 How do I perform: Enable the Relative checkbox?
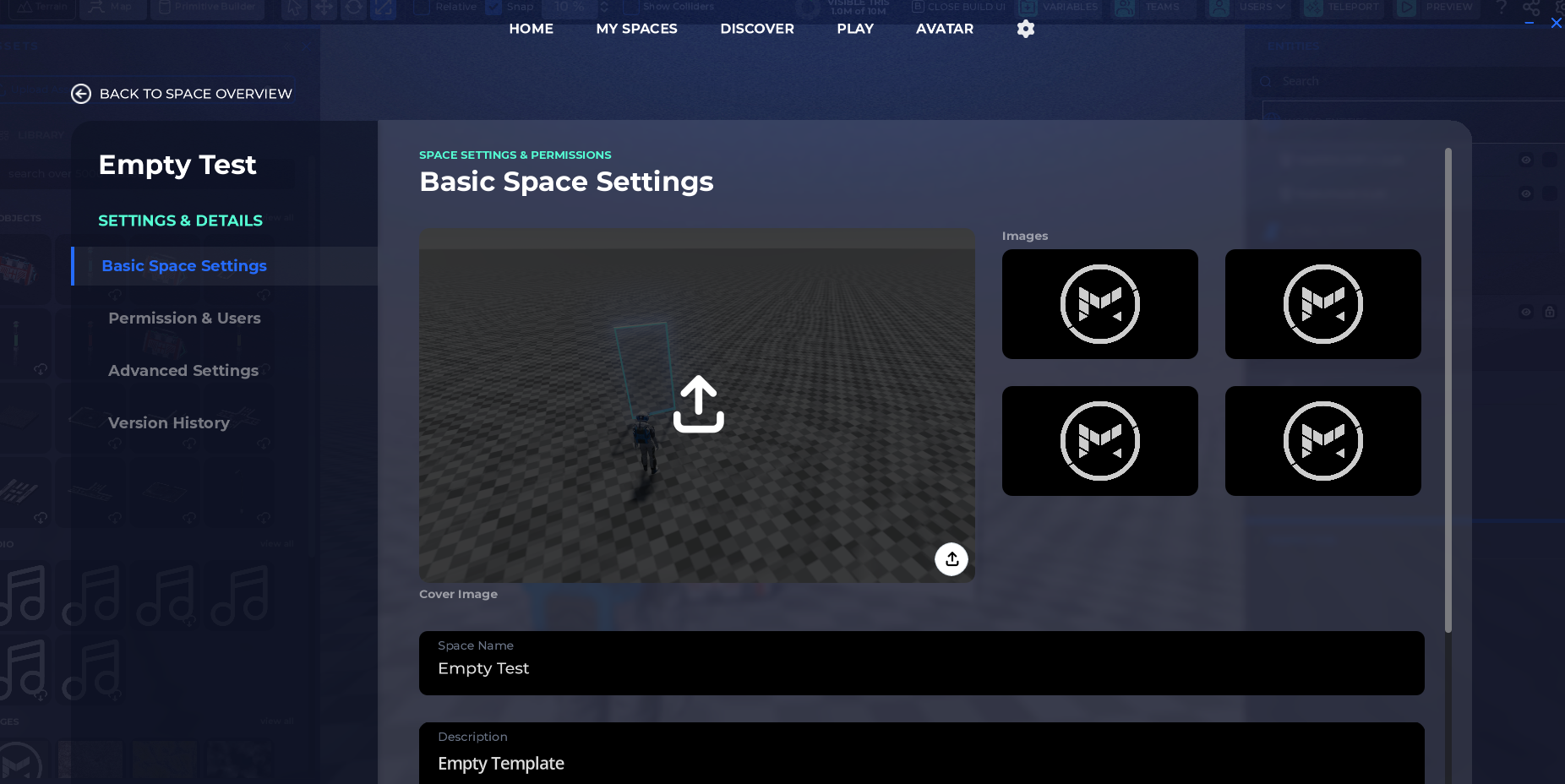(x=420, y=6)
